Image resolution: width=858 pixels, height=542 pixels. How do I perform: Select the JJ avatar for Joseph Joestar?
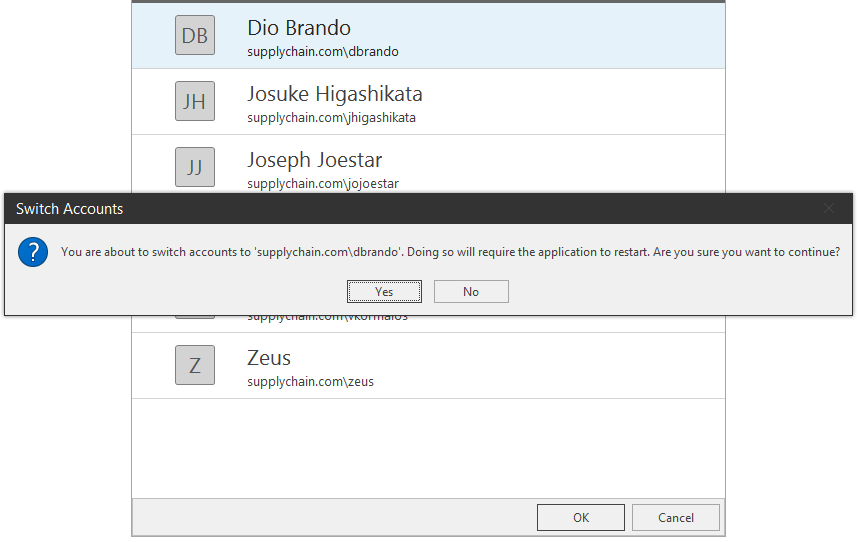195,167
